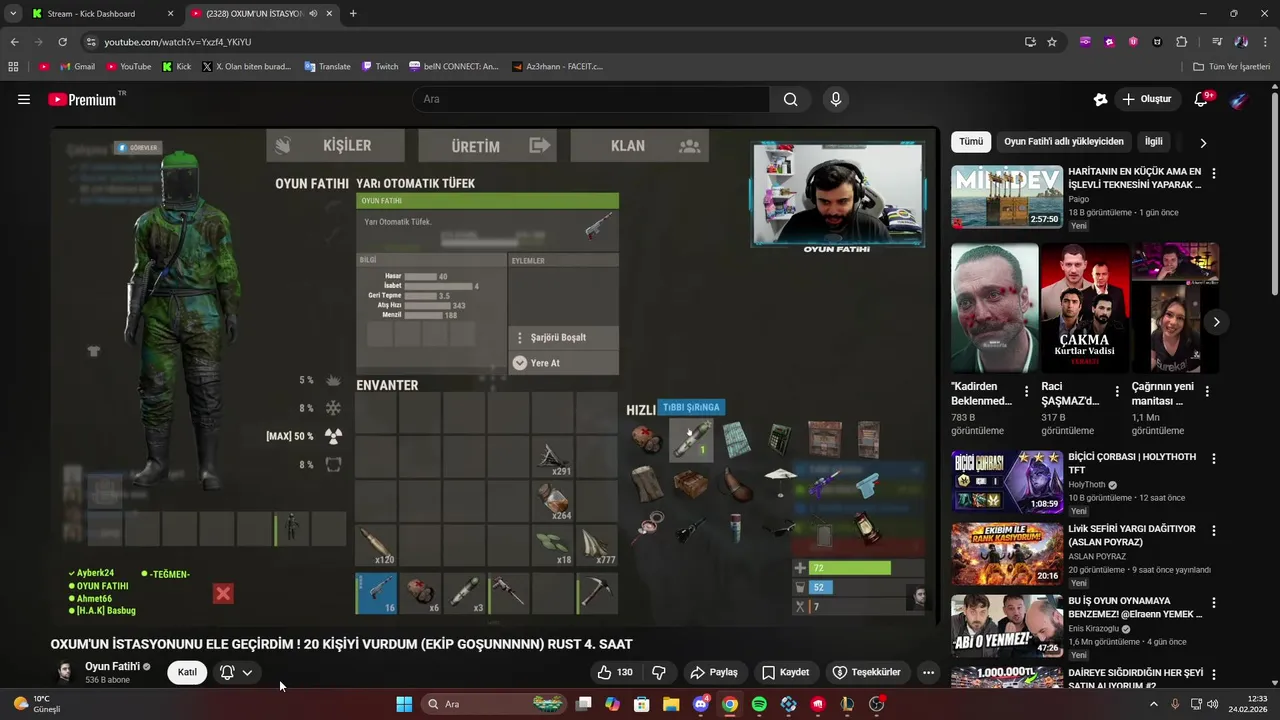Image resolution: width=1280 pixels, height=720 pixels.
Task: Filter by Oyun Fatihi adlı yükleyiciden
Action: [1064, 142]
